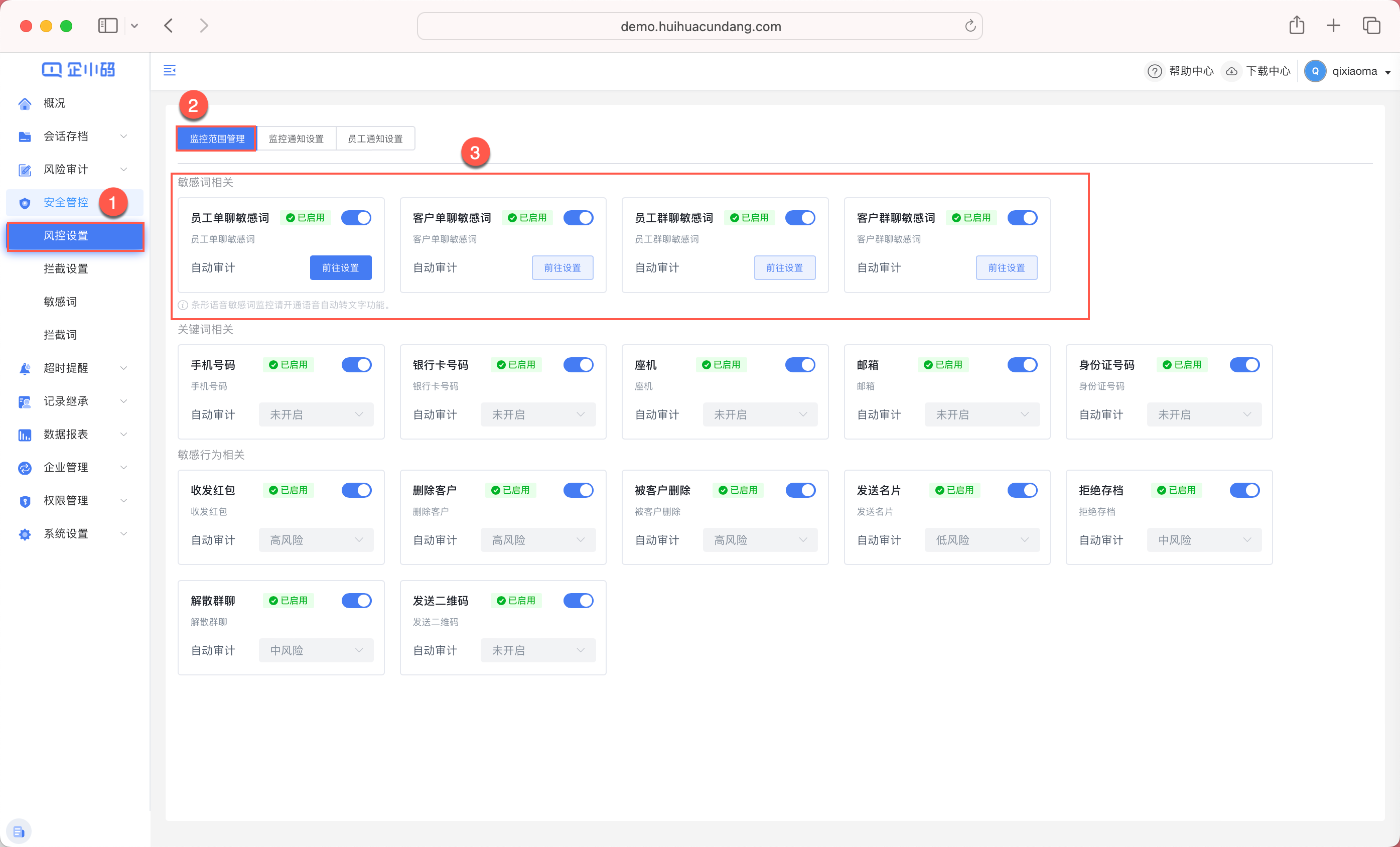This screenshot has height=847, width=1400.
Task: Expand 数据报表 menu chevron
Action: tap(123, 435)
